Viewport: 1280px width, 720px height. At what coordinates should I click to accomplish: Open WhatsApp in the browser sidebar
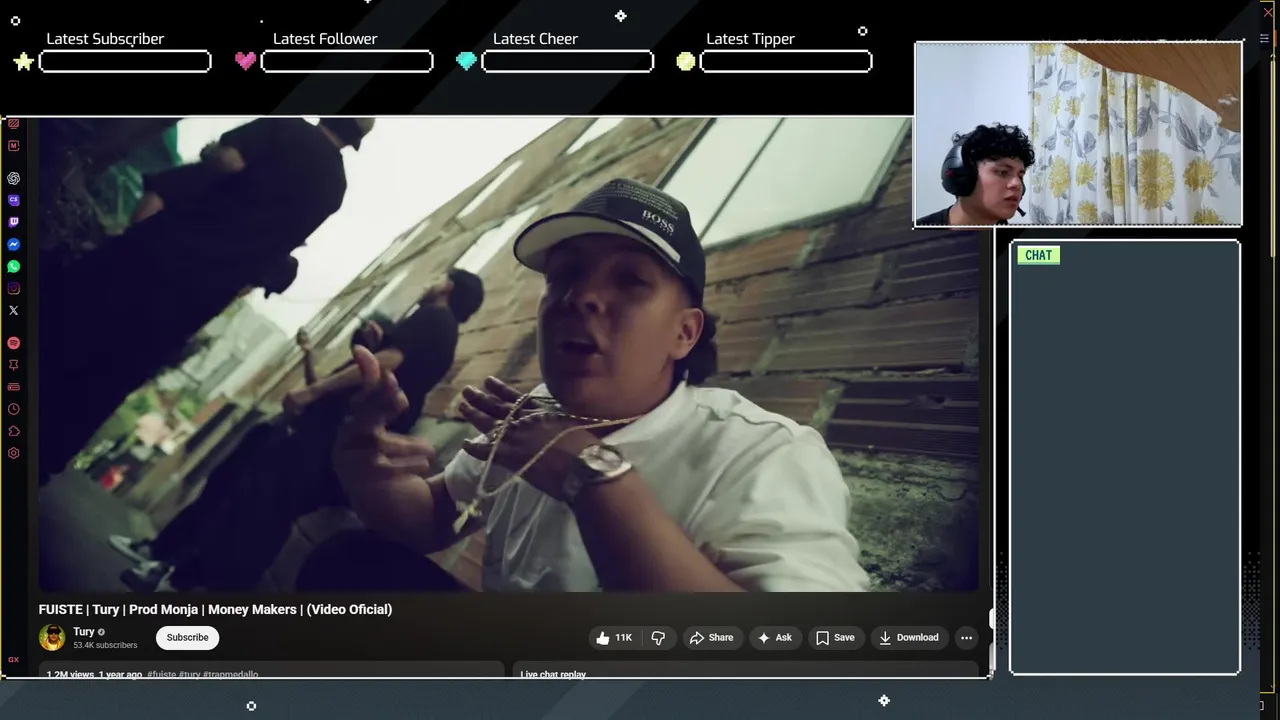pos(13,266)
